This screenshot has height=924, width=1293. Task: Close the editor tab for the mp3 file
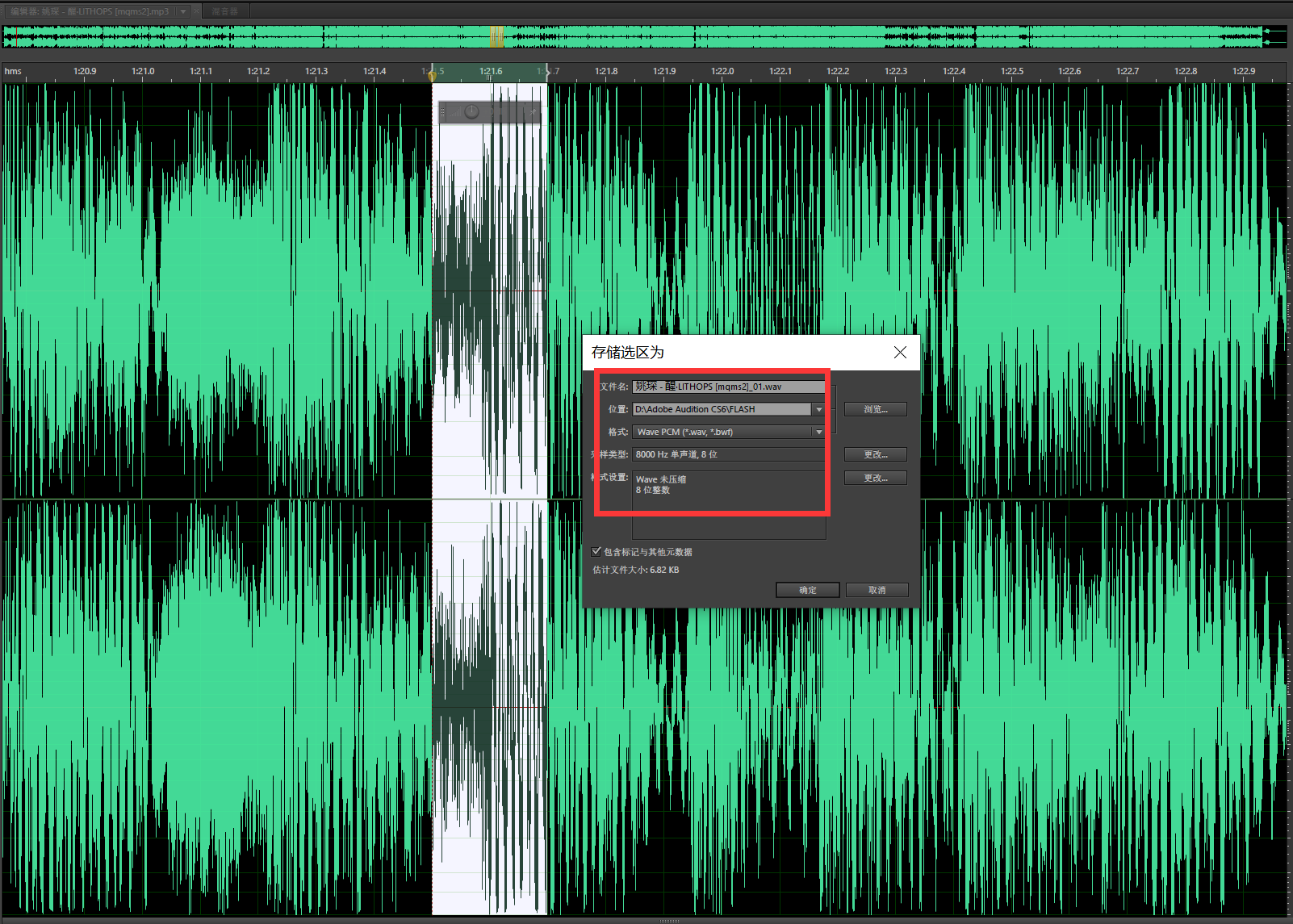pos(196,11)
